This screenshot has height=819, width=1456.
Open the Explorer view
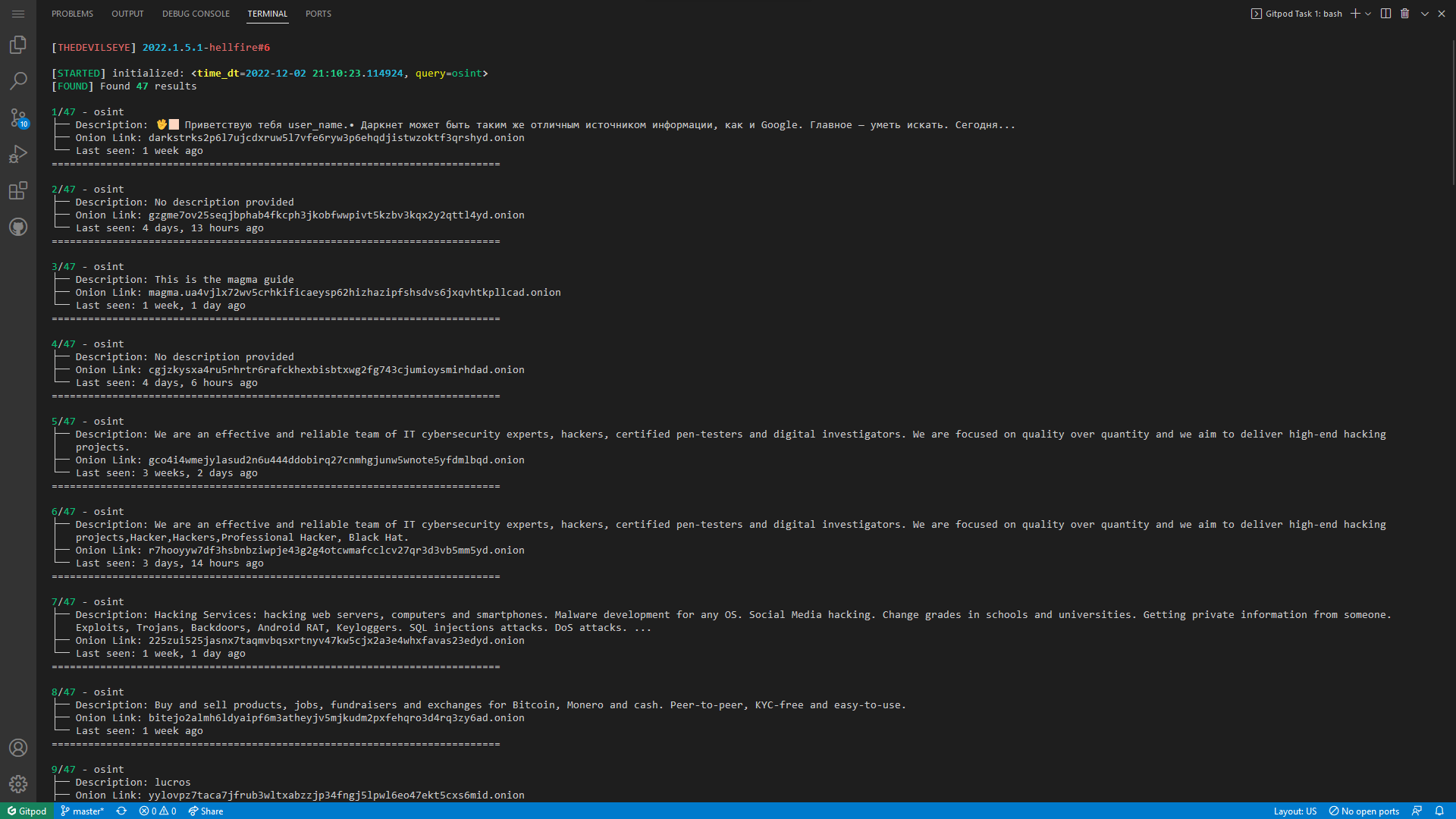(x=18, y=45)
